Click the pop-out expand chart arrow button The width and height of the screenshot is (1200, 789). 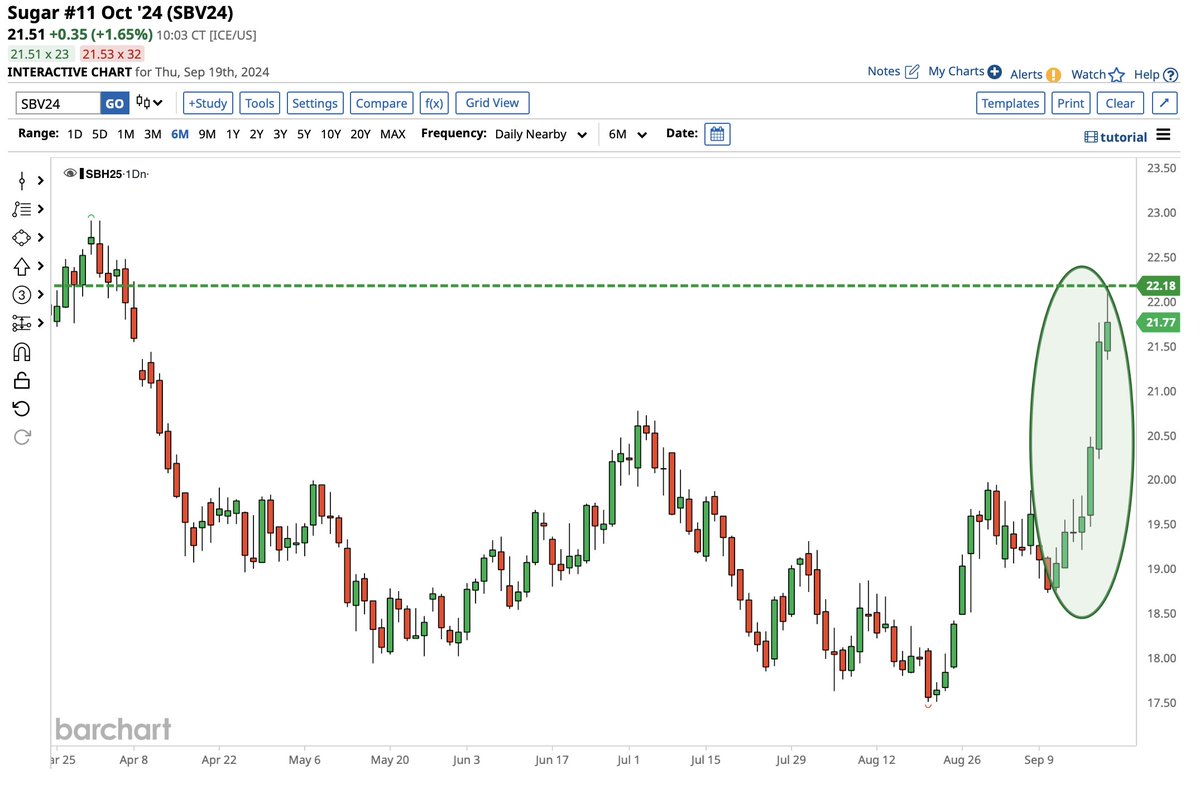[x=1165, y=103]
